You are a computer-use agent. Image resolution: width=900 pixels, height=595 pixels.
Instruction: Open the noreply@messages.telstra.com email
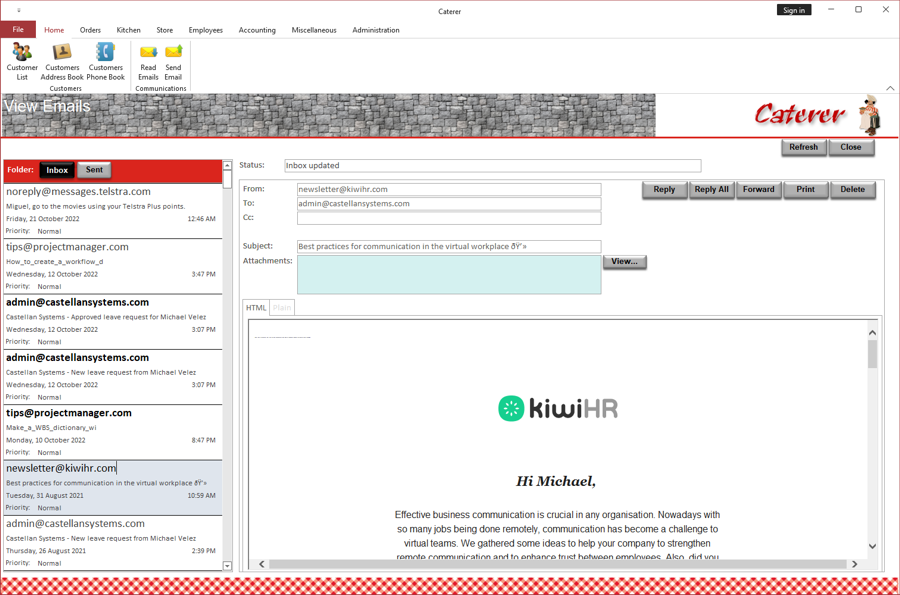point(113,211)
